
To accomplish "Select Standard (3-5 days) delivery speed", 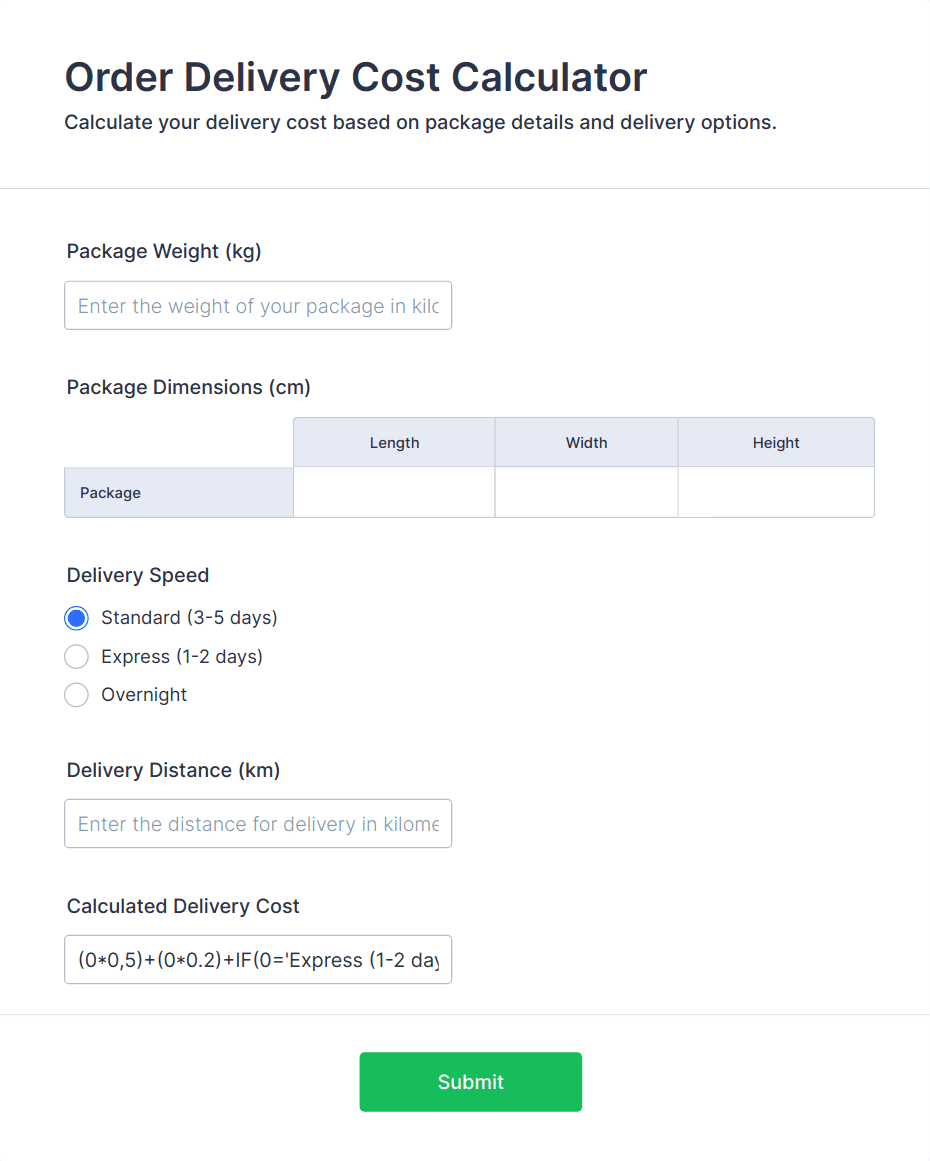I will 77,618.
